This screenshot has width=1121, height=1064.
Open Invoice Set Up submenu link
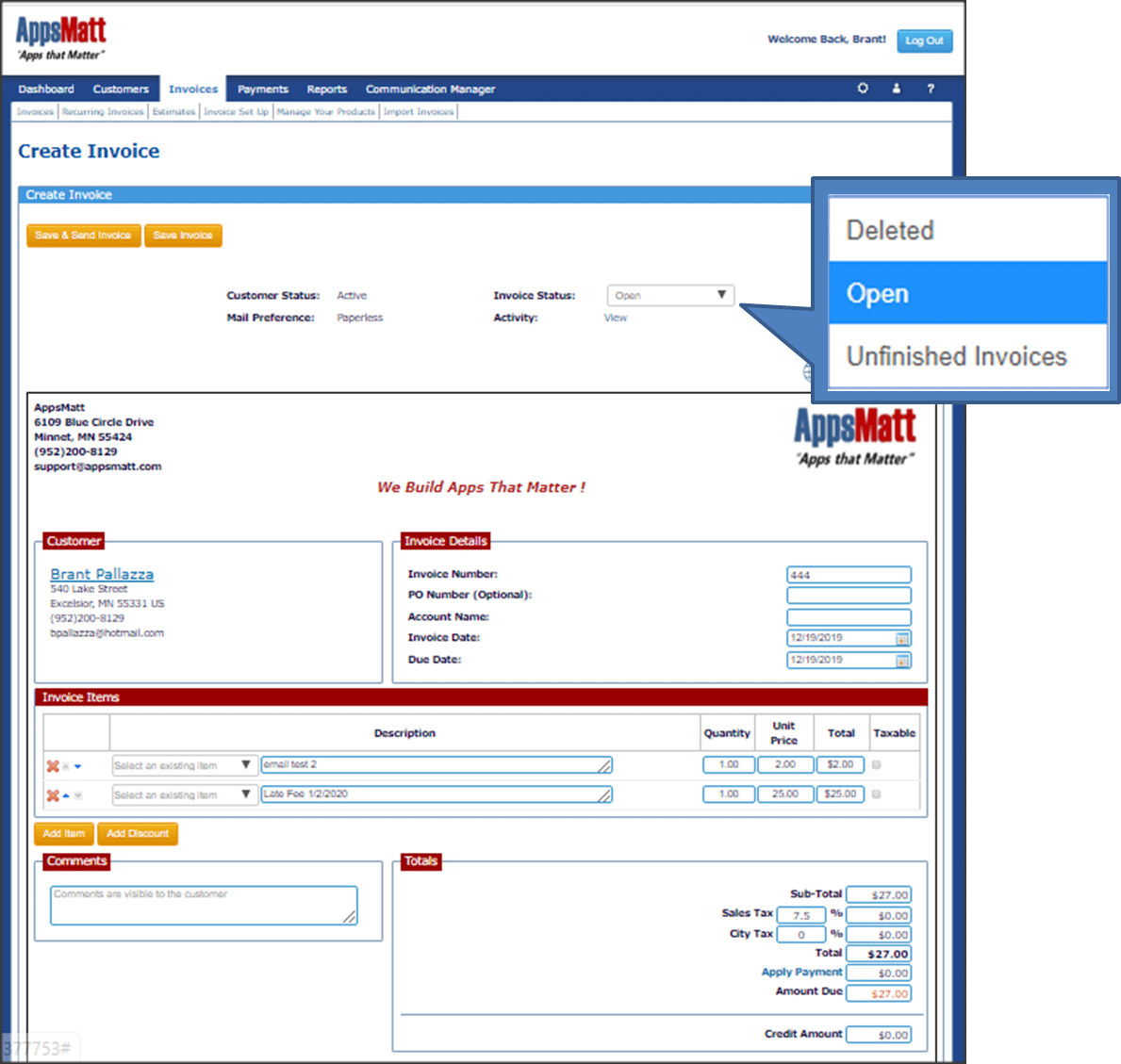(236, 111)
